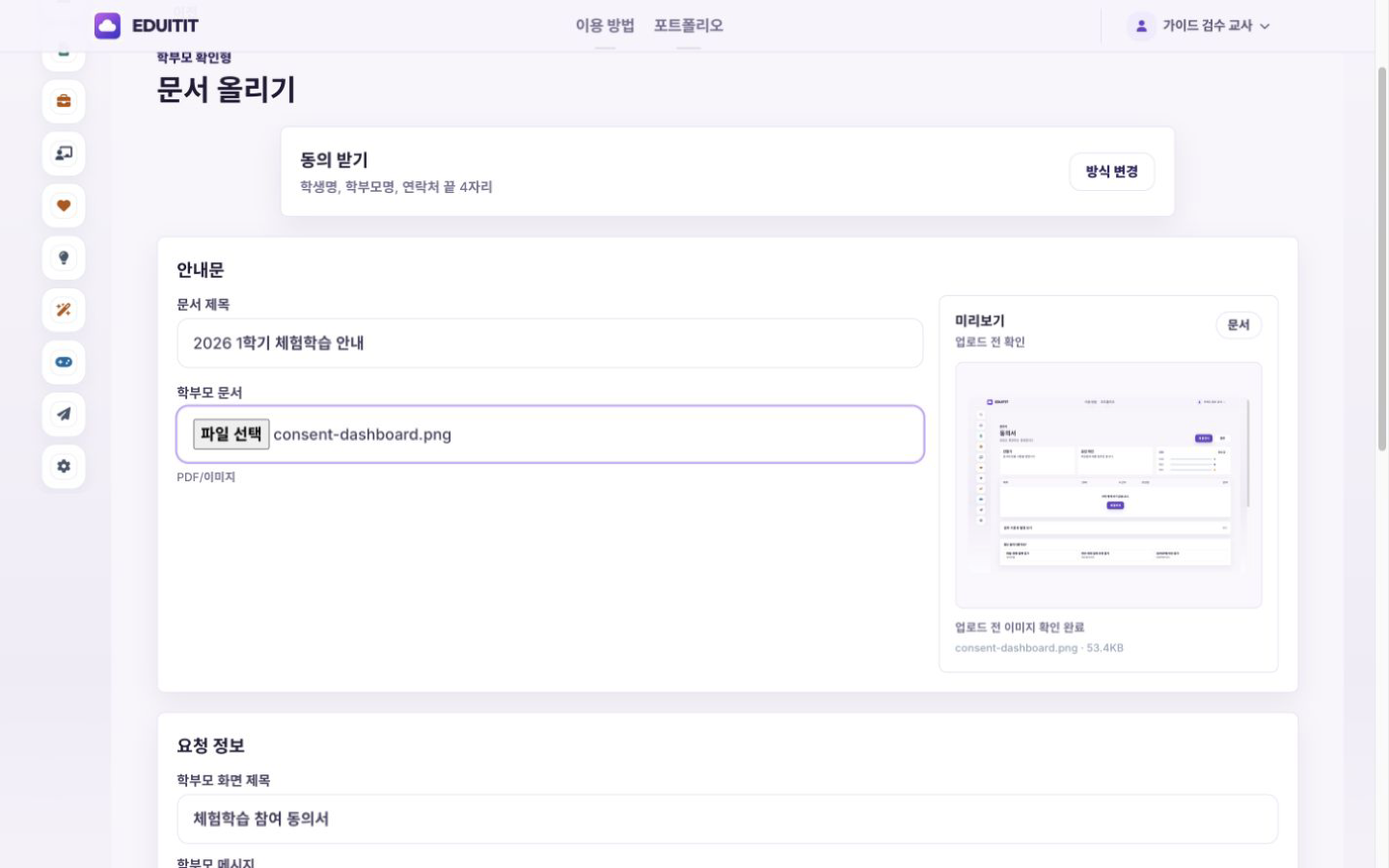
Task: Click the 학부모 확인형 label above the title
Action: click(194, 58)
